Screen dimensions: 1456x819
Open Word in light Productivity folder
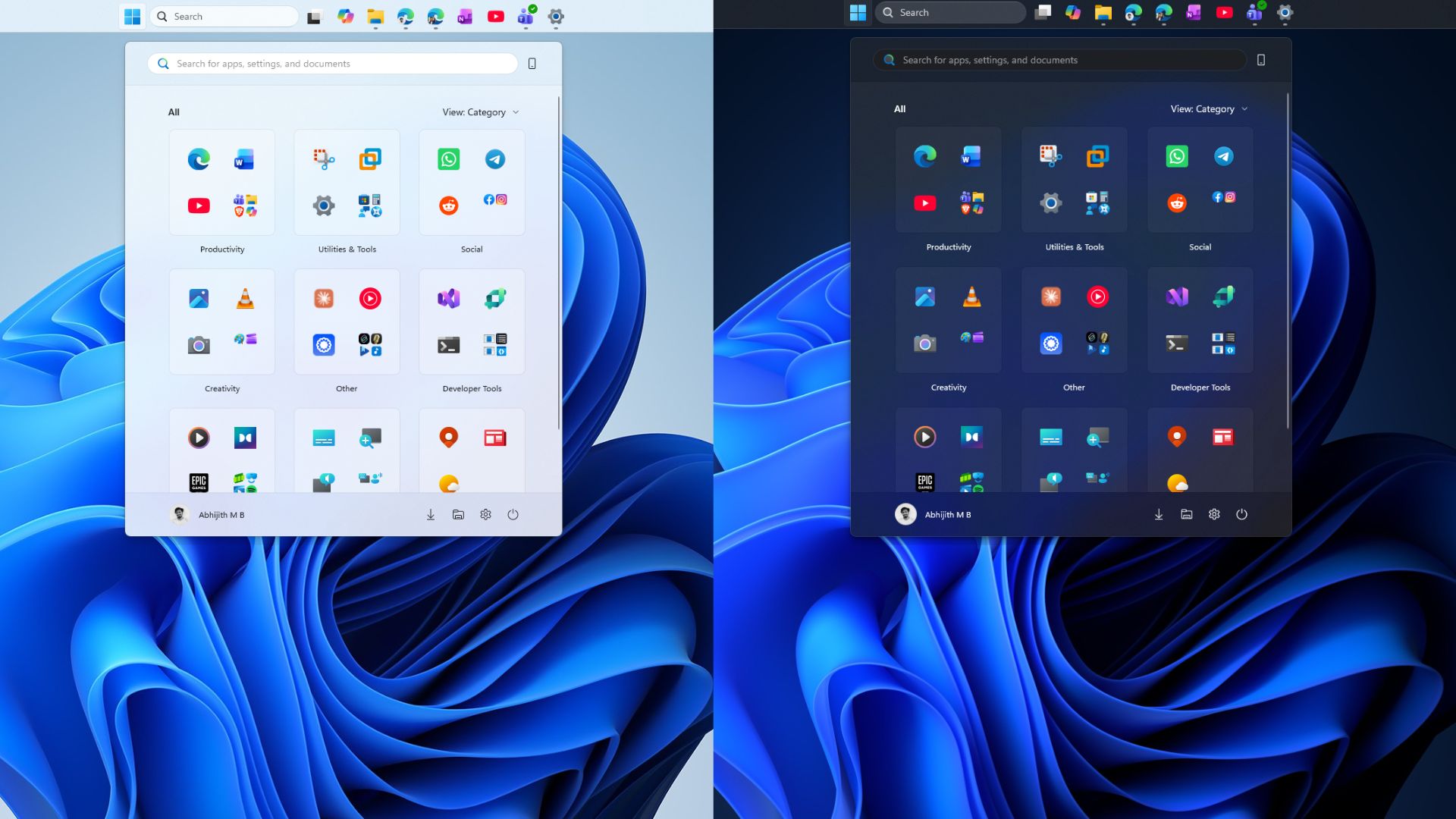[x=244, y=159]
